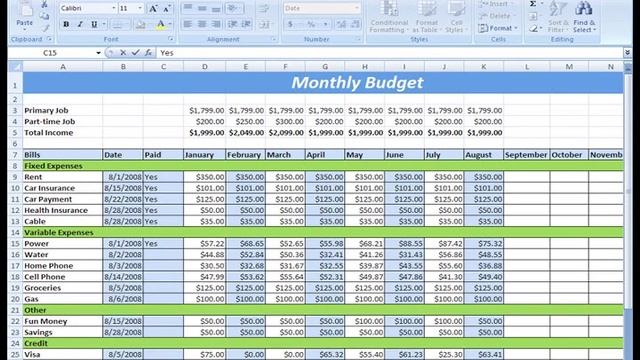Image resolution: width=640 pixels, height=360 pixels.
Task: Open the underline style dropdown arrow
Action: [104, 24]
